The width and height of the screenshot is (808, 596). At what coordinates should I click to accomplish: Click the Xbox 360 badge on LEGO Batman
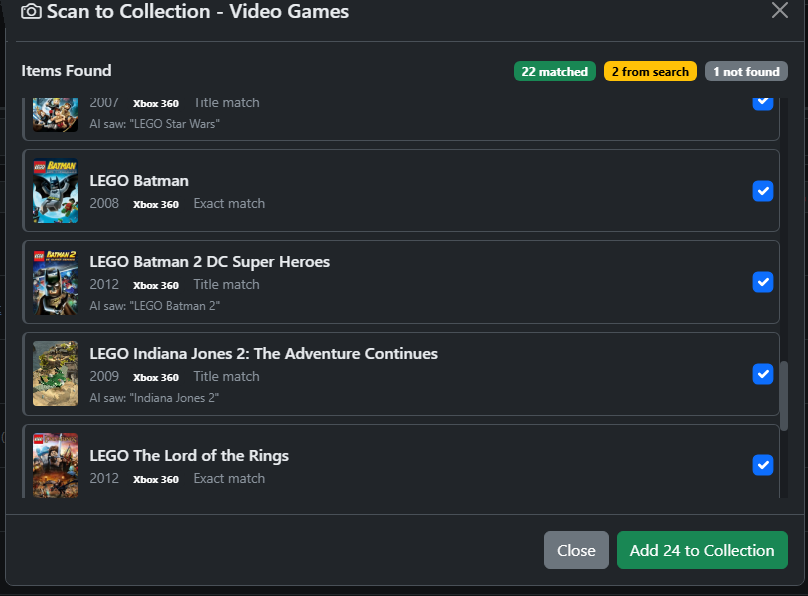[156, 204]
